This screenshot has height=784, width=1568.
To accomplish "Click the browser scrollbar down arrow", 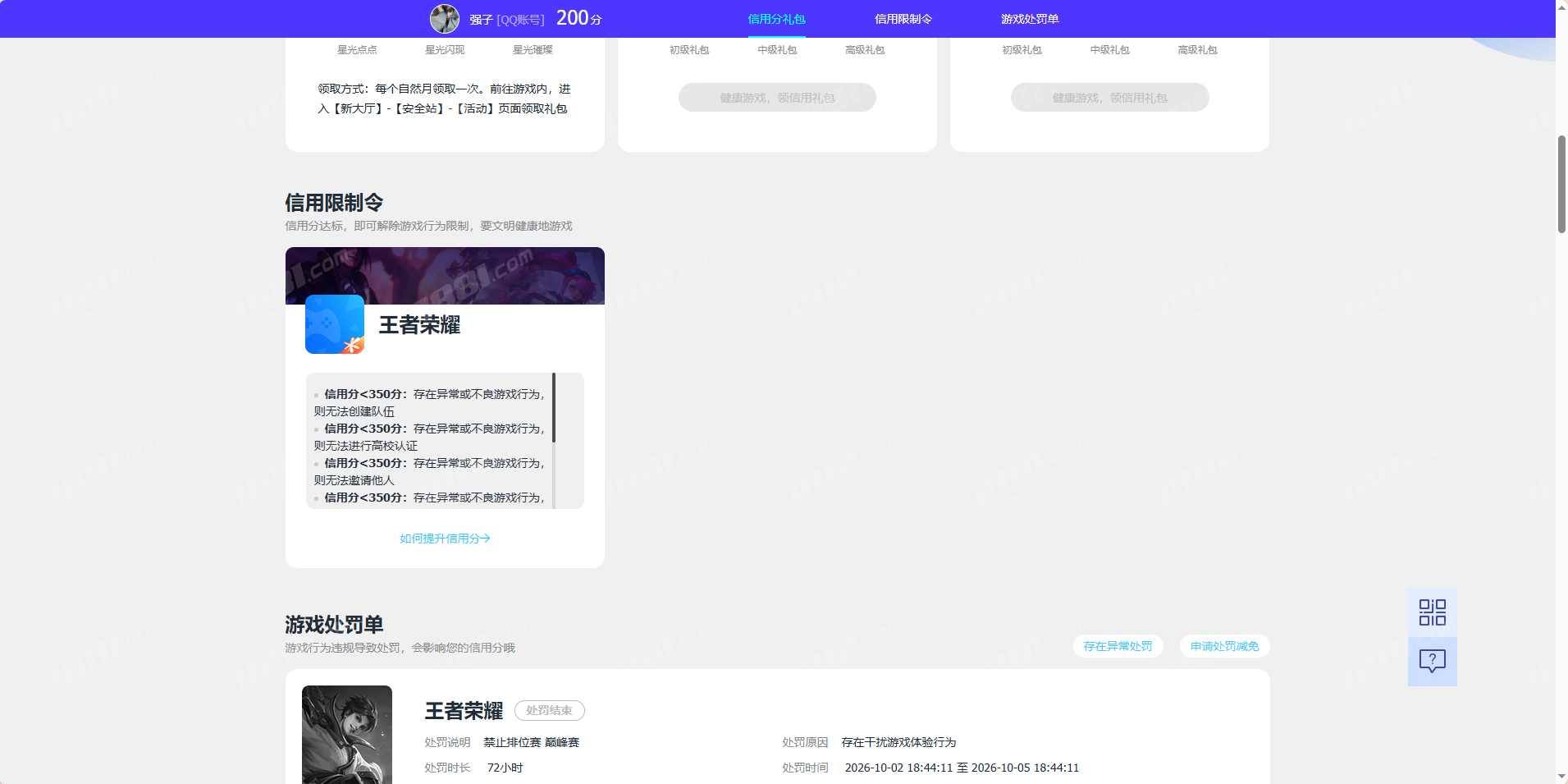I will coord(1561,777).
